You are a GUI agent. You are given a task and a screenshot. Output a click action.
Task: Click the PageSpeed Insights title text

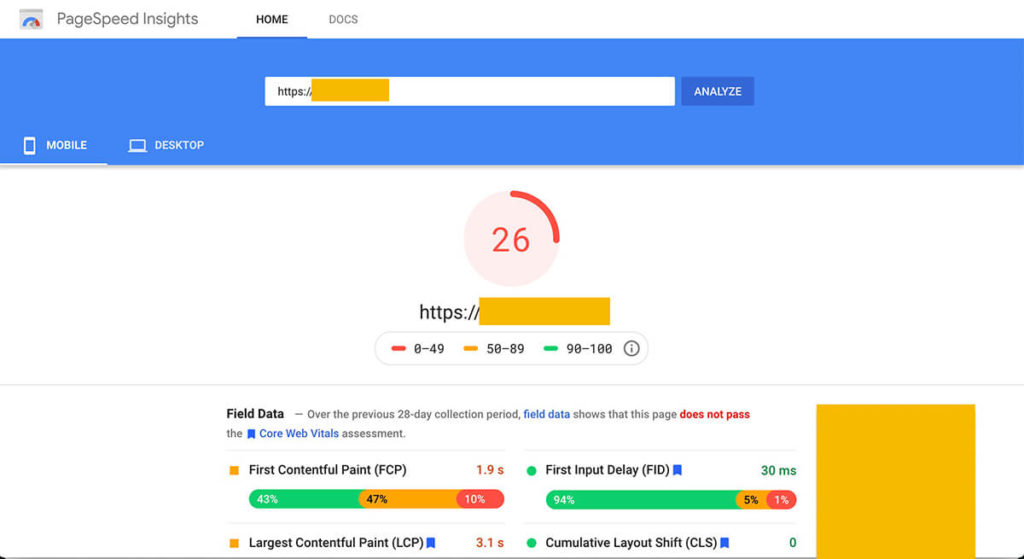coord(127,19)
